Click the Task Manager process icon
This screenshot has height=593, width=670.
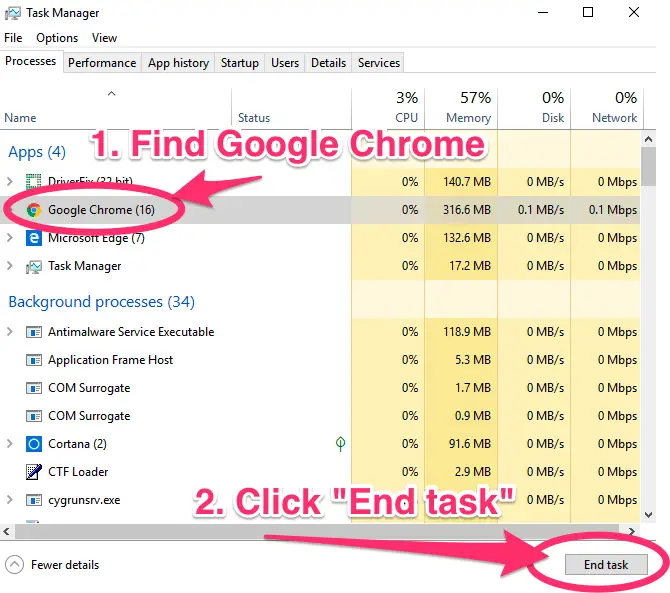33,266
